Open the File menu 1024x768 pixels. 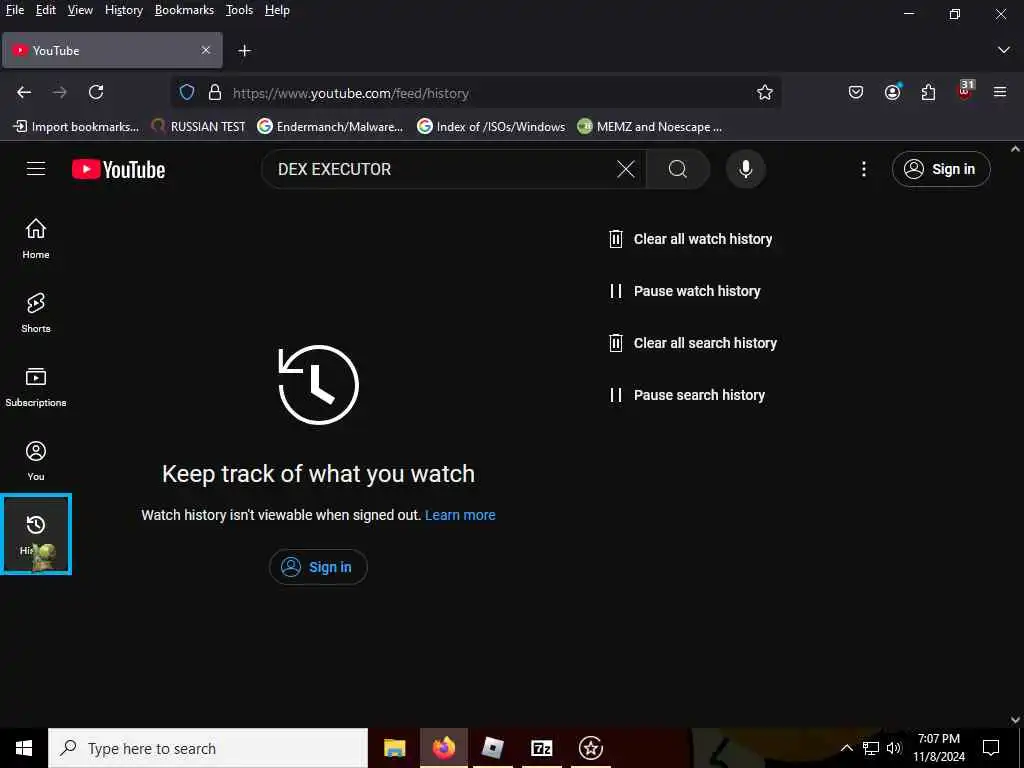(x=14, y=10)
